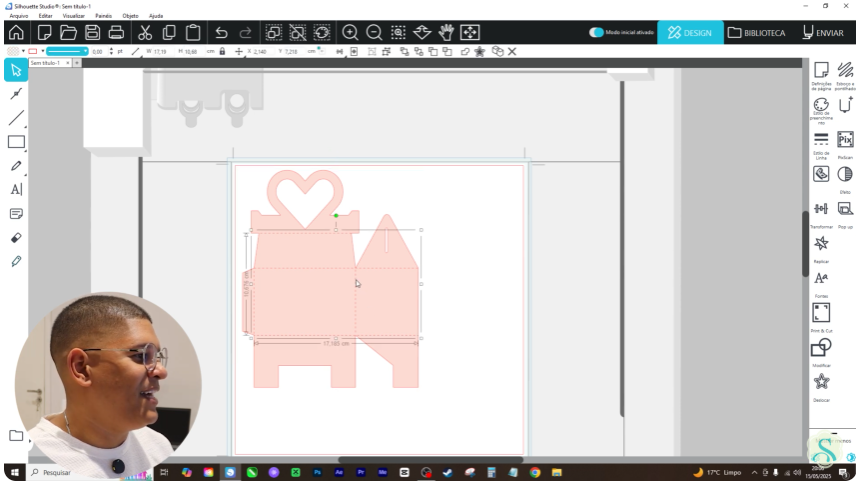Toggle Modo inicial ativado switch
856x481 pixels.
pos(596,32)
